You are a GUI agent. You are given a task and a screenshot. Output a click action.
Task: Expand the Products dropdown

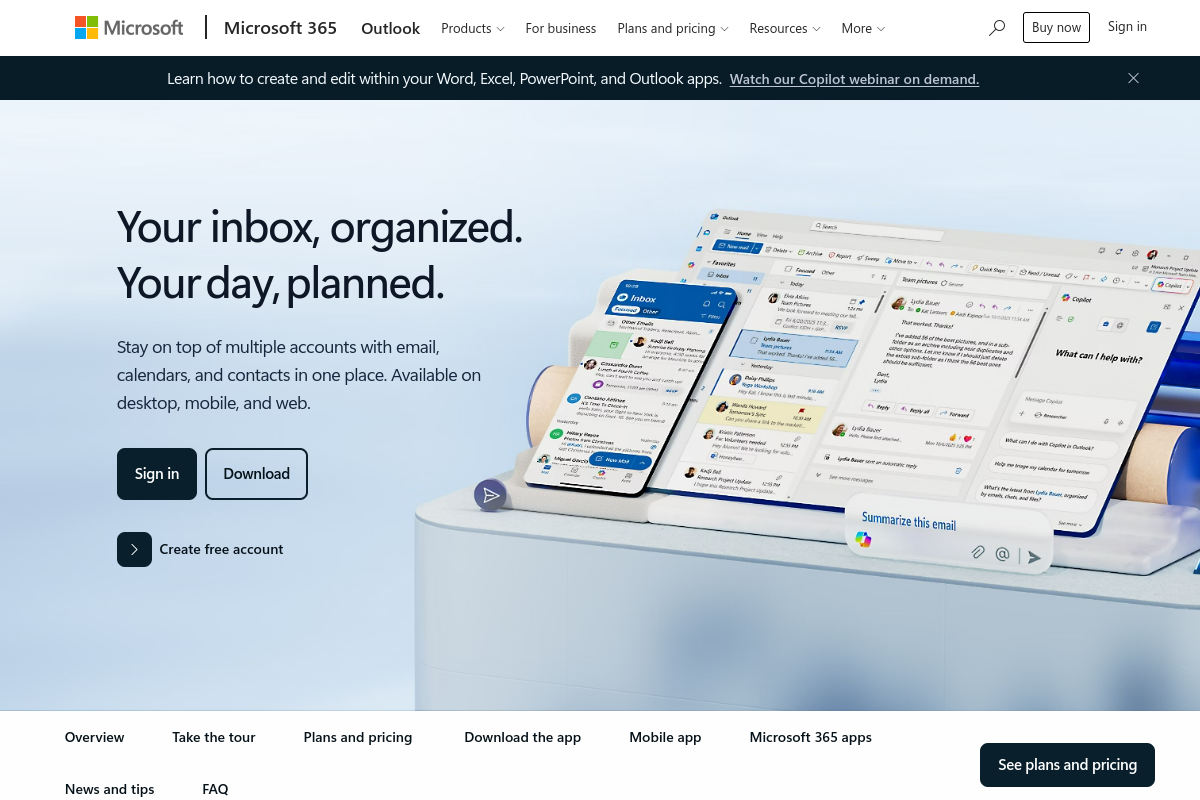point(472,28)
